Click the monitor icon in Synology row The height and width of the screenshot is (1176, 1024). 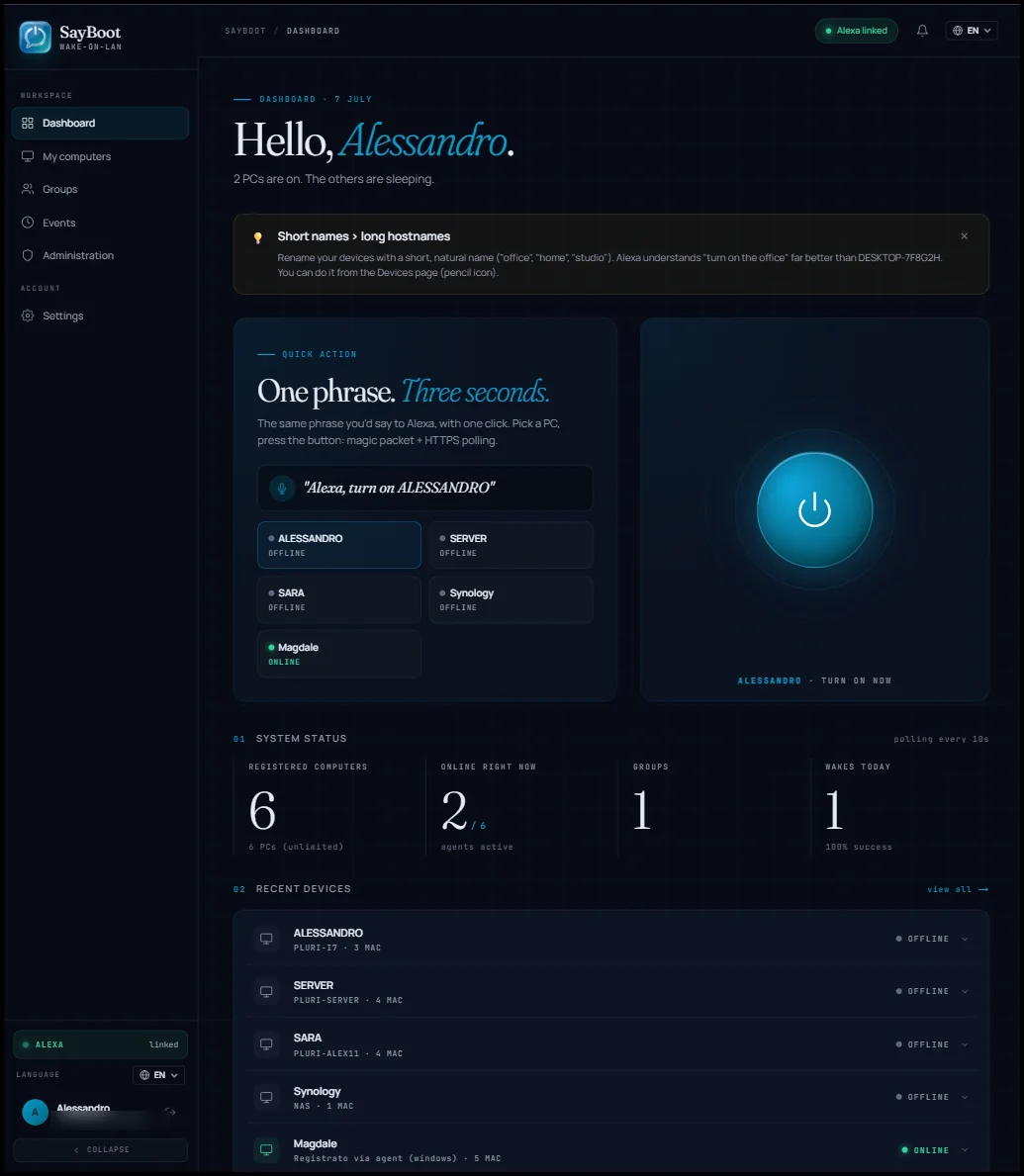click(266, 1097)
